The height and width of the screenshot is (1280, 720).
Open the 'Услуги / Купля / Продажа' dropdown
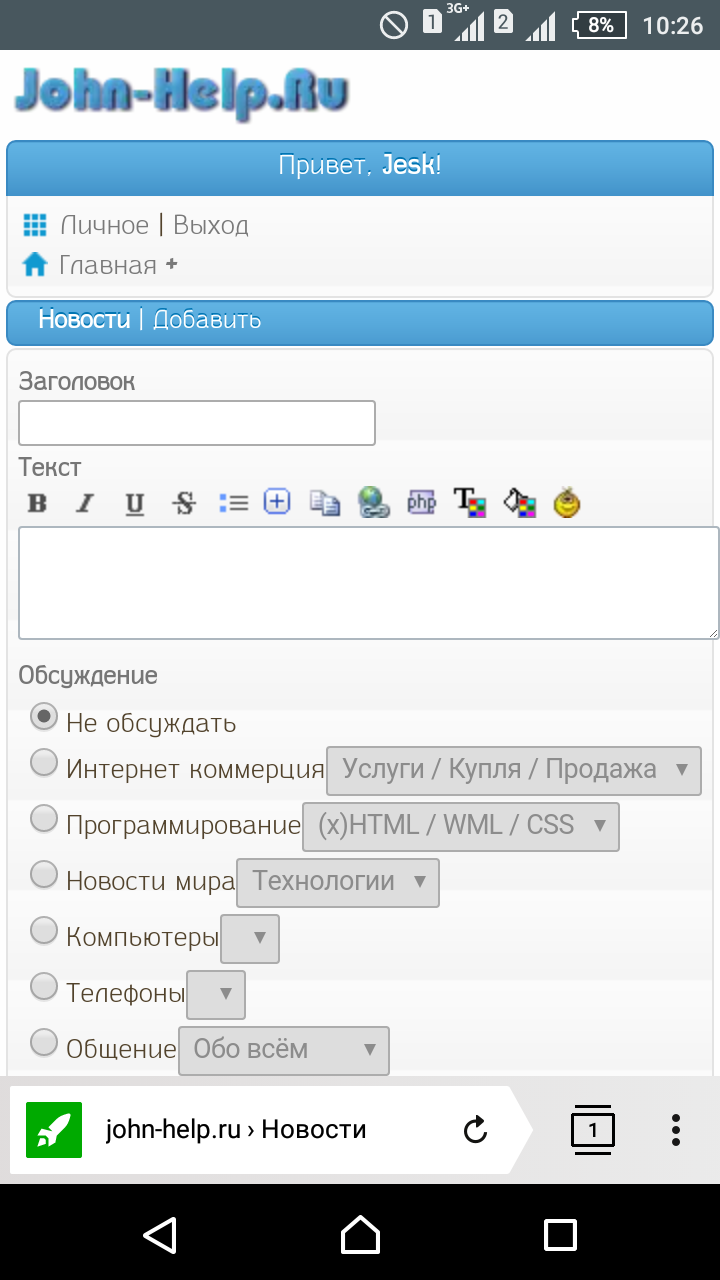[514, 770]
